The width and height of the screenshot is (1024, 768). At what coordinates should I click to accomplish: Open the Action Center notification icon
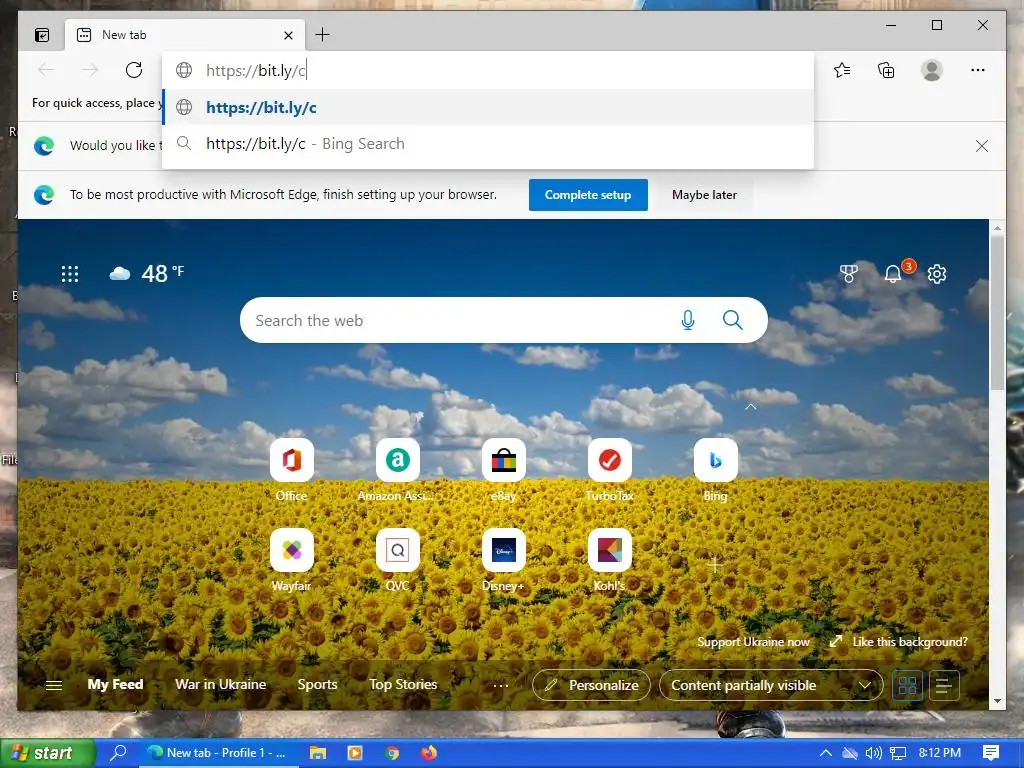[991, 753]
